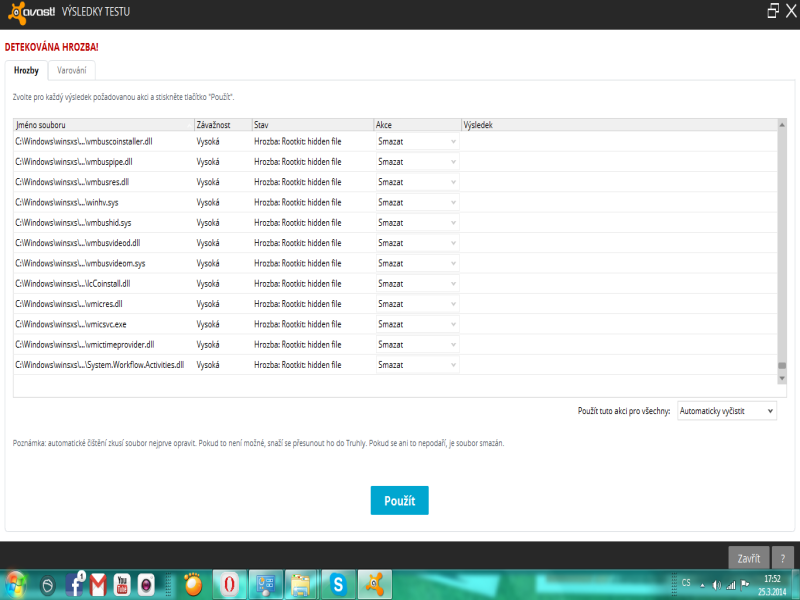Open the volume control in the system tray
This screenshot has height=600, width=800.
click(716, 585)
